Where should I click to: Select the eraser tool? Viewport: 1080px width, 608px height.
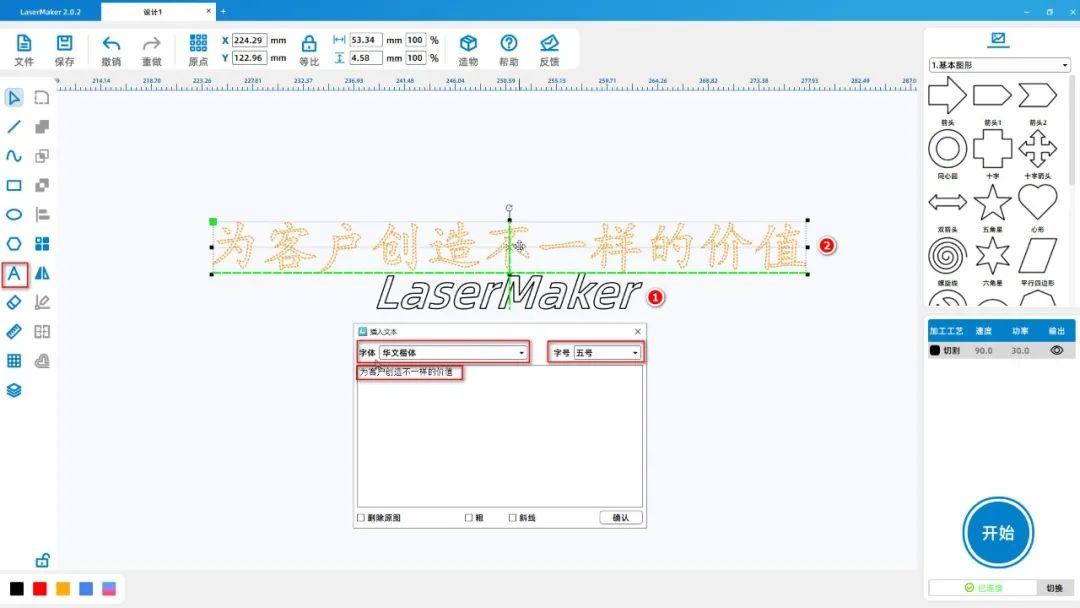(14, 302)
